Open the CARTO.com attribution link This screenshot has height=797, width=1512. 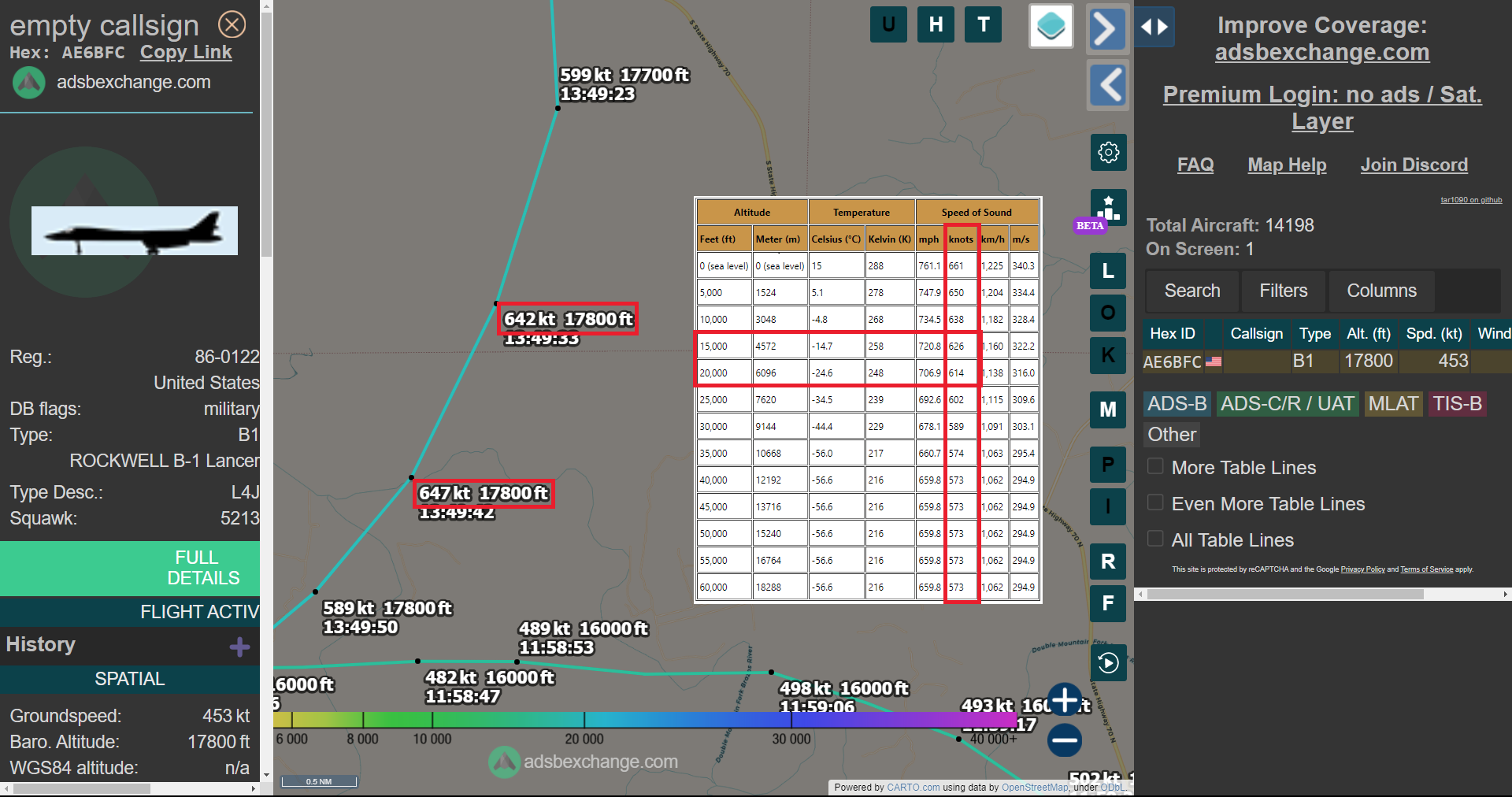click(x=913, y=788)
